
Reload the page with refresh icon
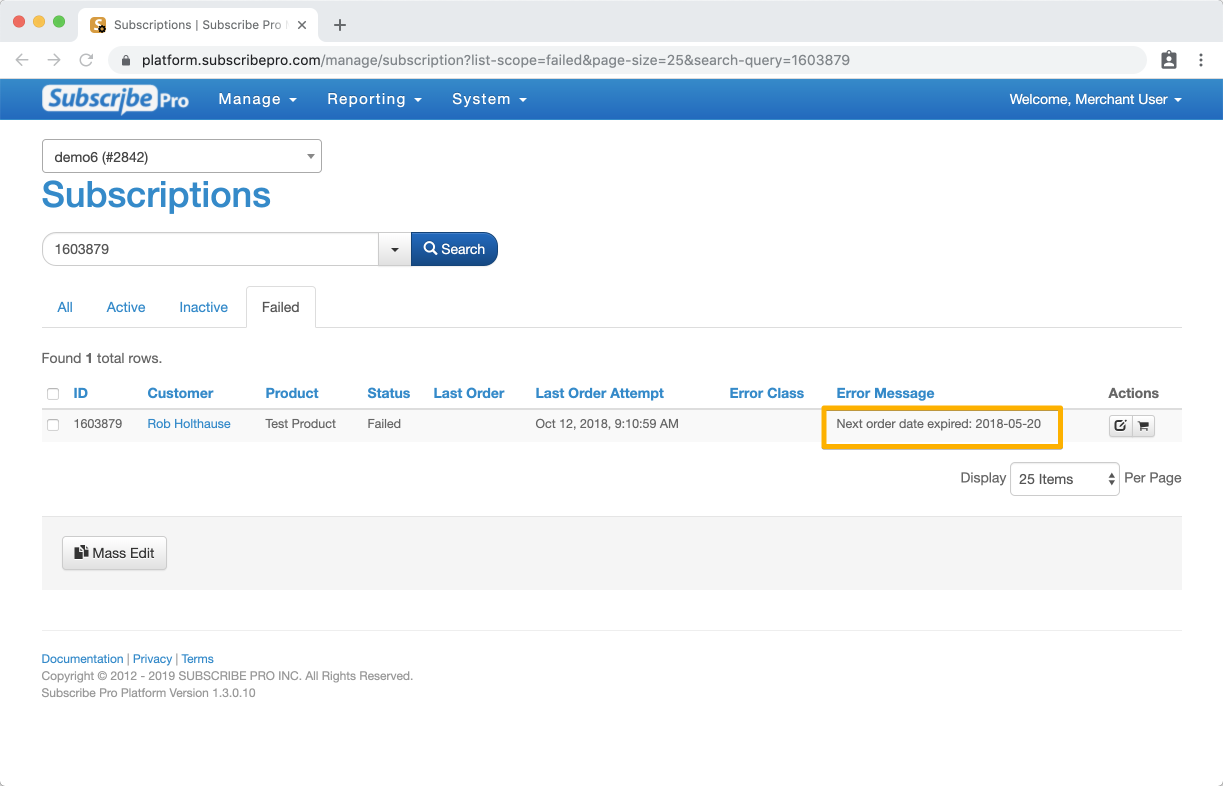tap(86, 60)
